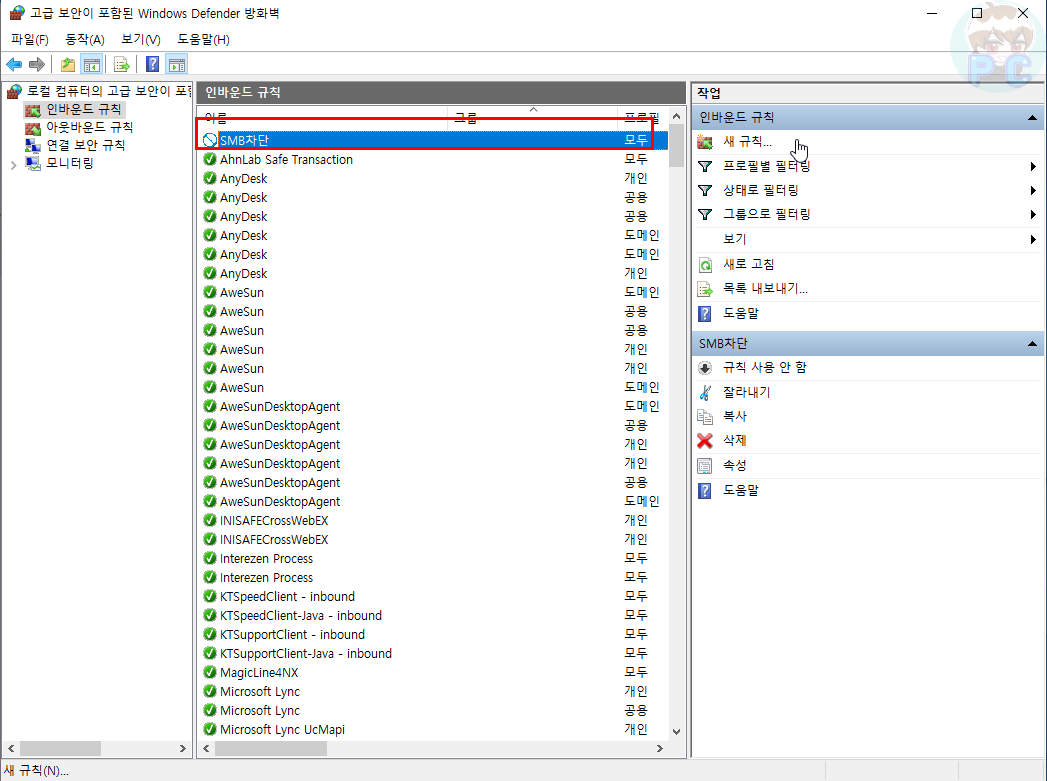Click the Back arrow toolbar icon
Viewport: 1047px width, 781px height.
click(x=14, y=65)
